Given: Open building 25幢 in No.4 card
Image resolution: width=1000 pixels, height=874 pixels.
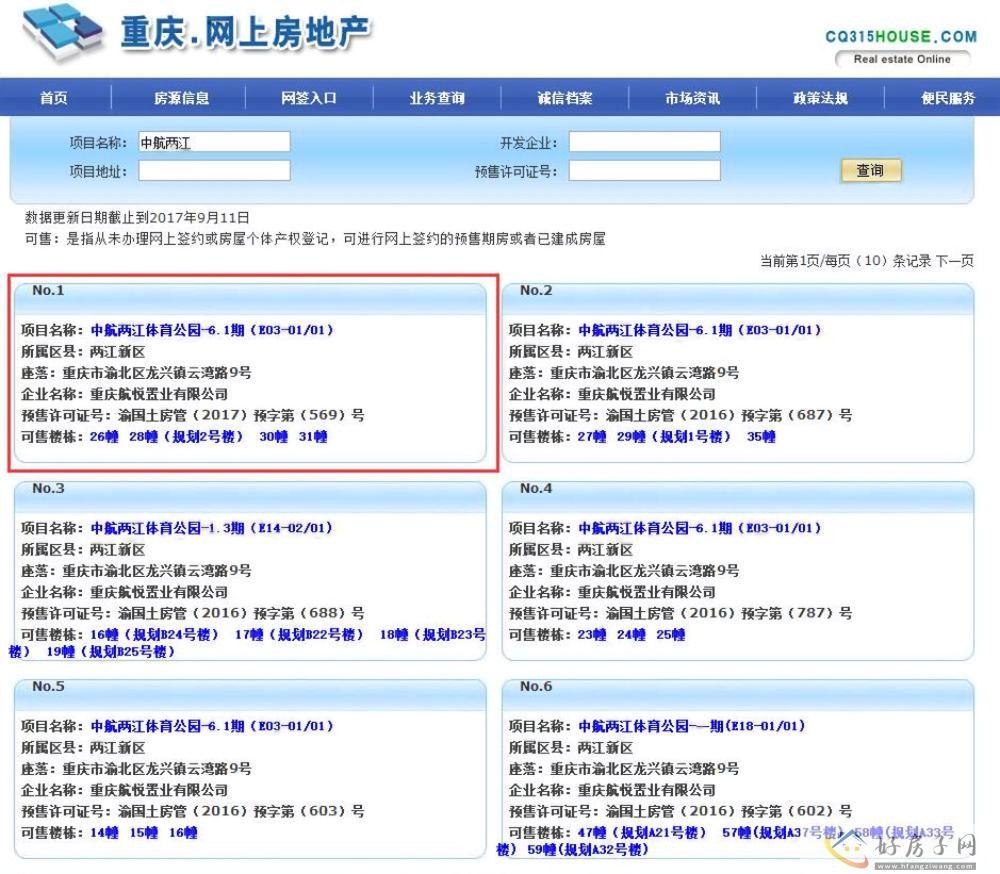Looking at the screenshot, I should click(671, 634).
